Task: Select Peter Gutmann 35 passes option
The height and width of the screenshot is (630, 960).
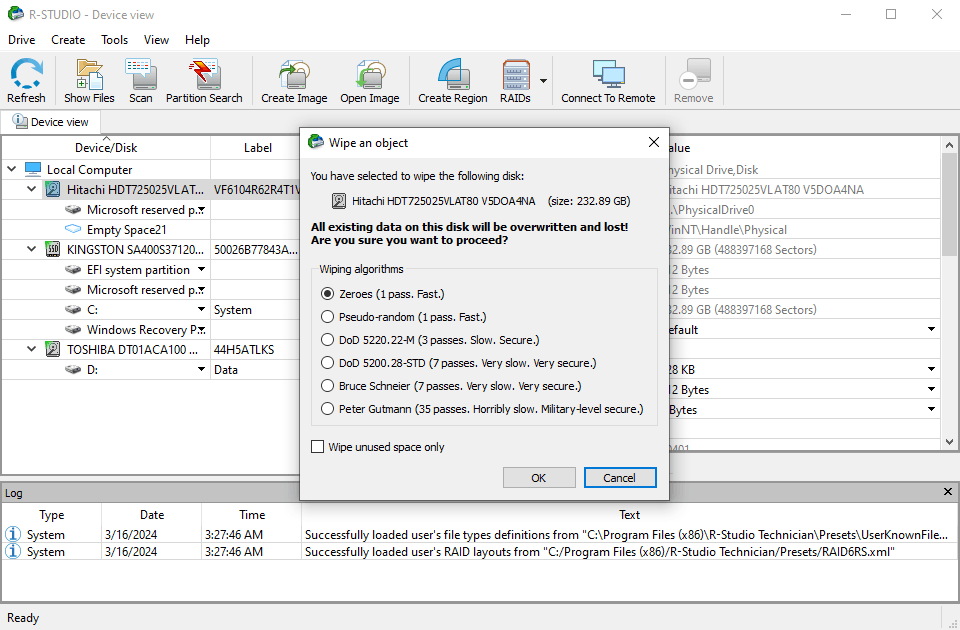Action: tap(327, 408)
